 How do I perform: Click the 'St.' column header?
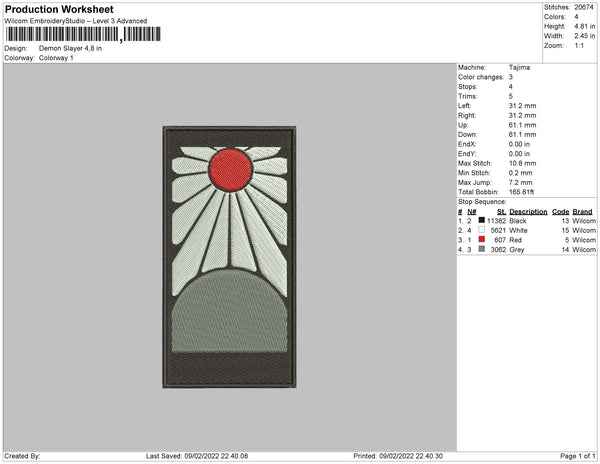[501, 212]
